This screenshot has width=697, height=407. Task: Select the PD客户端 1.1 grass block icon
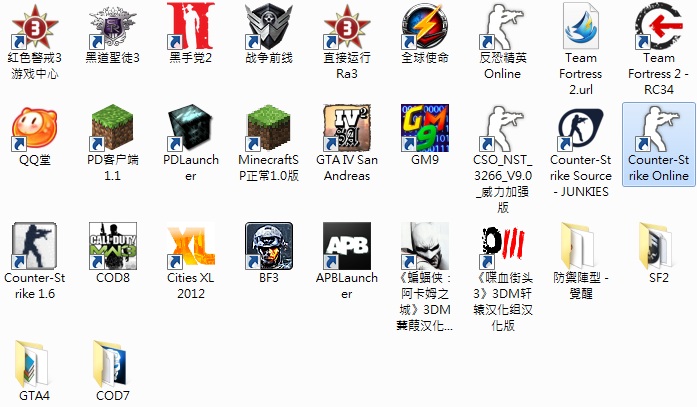click(112, 128)
